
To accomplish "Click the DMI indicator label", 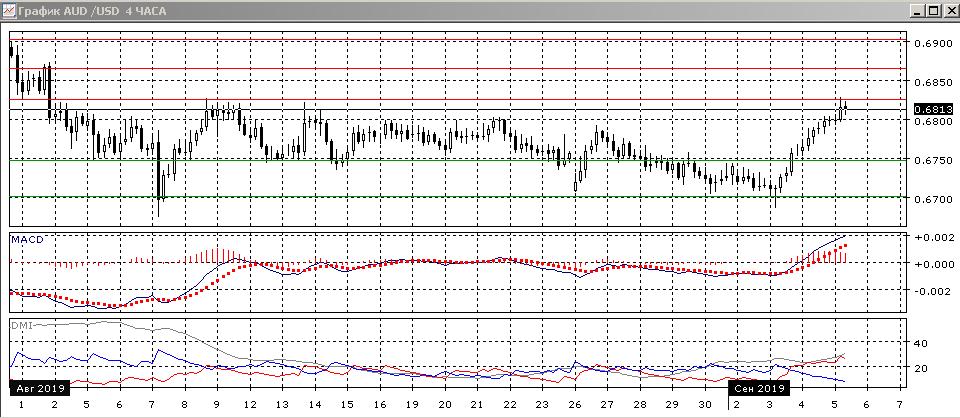I will (21, 325).
